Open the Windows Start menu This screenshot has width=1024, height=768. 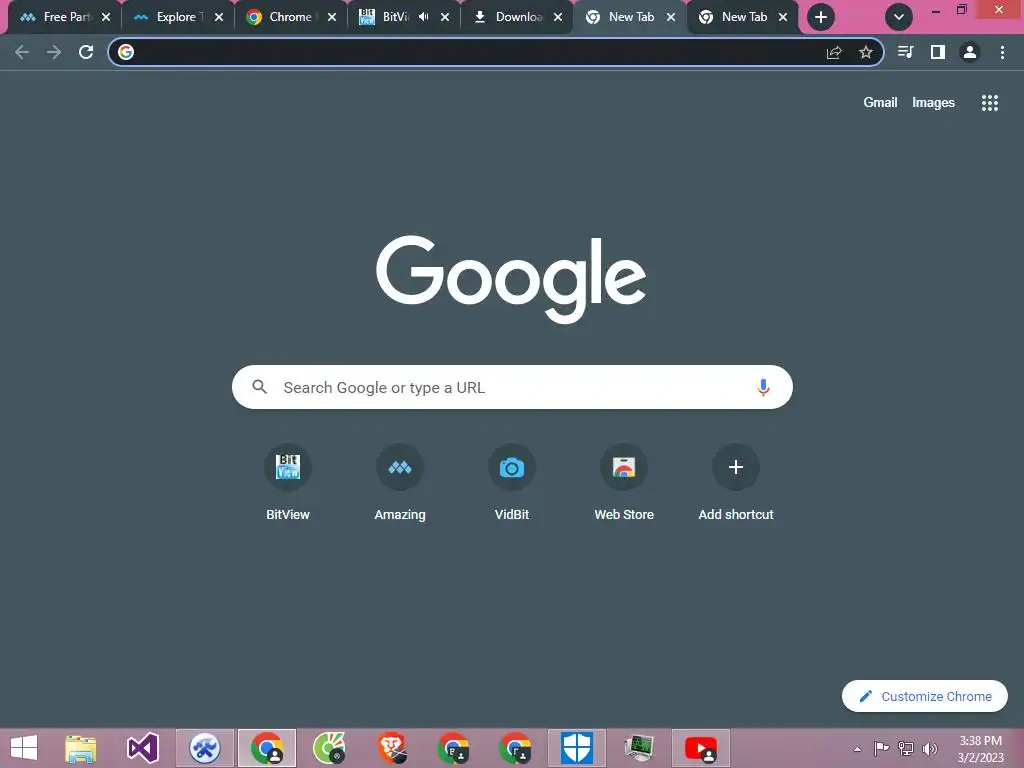[x=24, y=748]
